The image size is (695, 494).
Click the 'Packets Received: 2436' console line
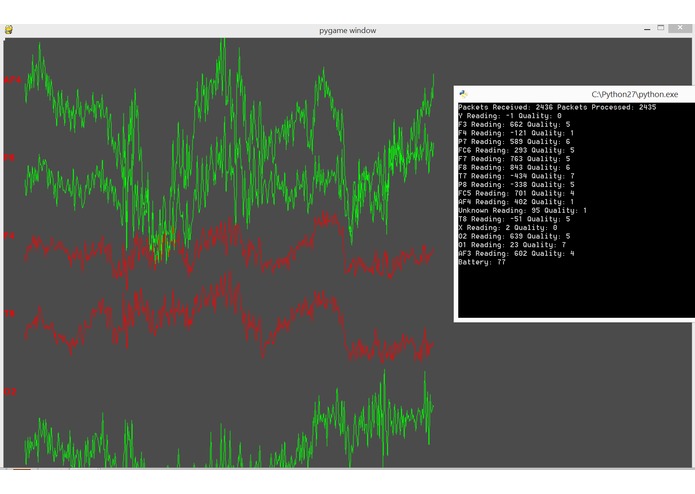[x=557, y=107]
